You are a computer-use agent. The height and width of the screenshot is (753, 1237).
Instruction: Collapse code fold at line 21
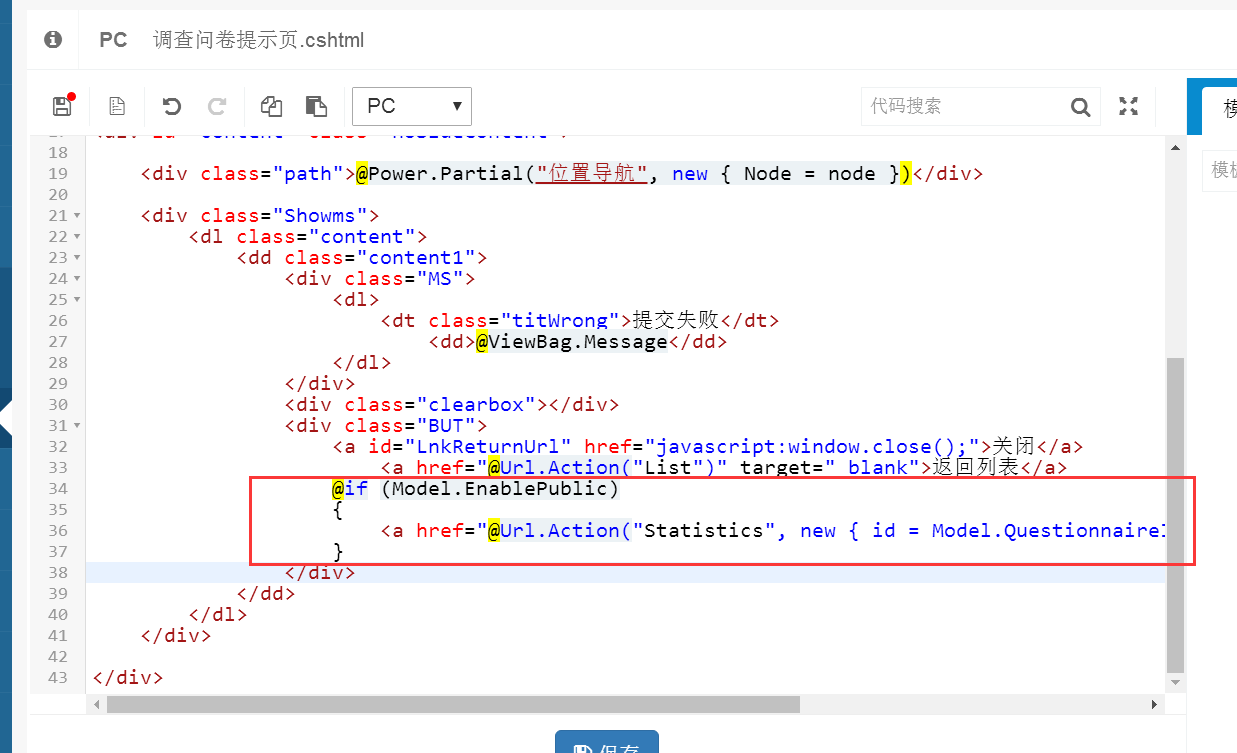(77, 216)
